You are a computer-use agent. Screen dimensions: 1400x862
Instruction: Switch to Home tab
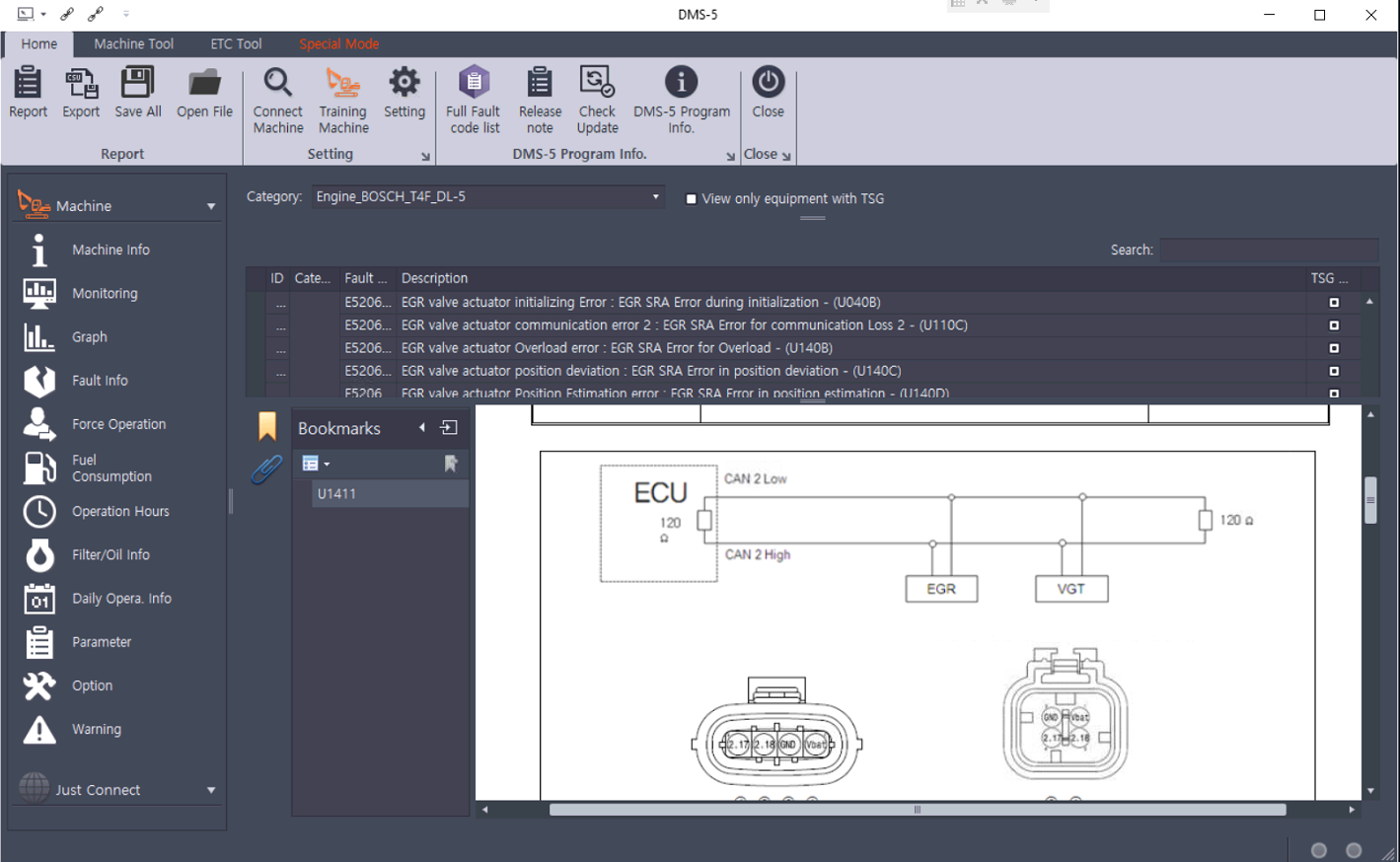pos(38,43)
